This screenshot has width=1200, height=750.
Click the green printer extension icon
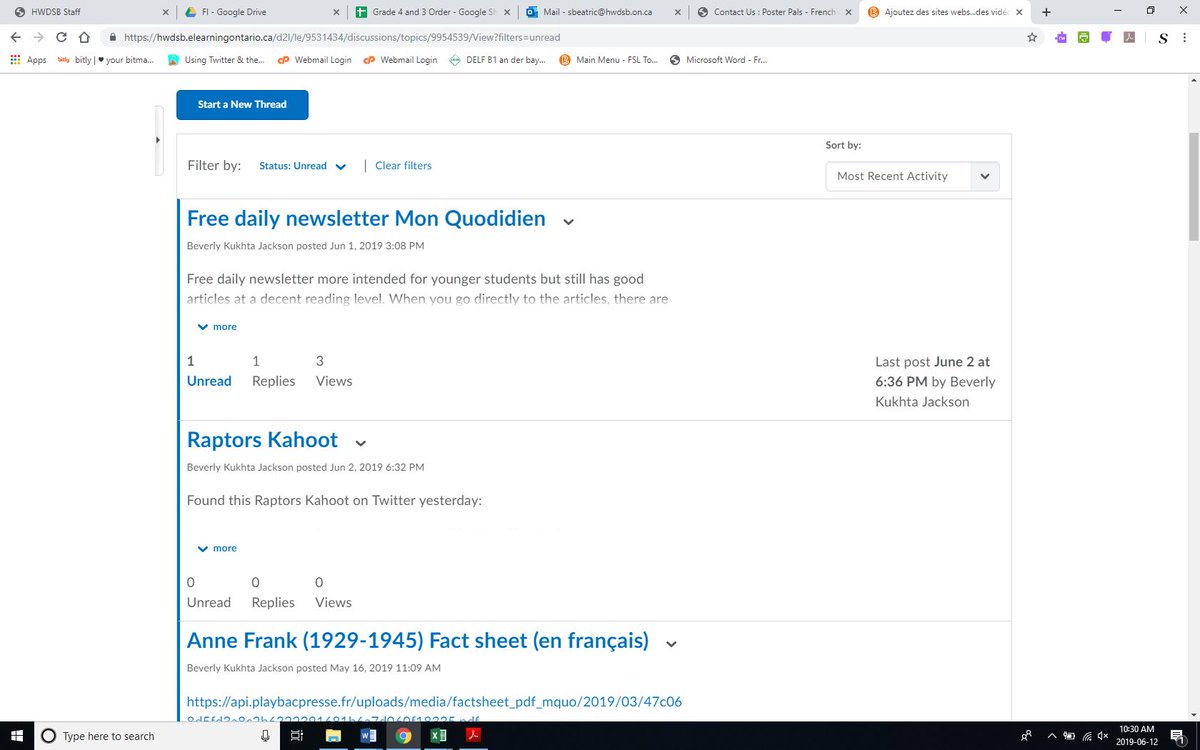pos(1083,37)
